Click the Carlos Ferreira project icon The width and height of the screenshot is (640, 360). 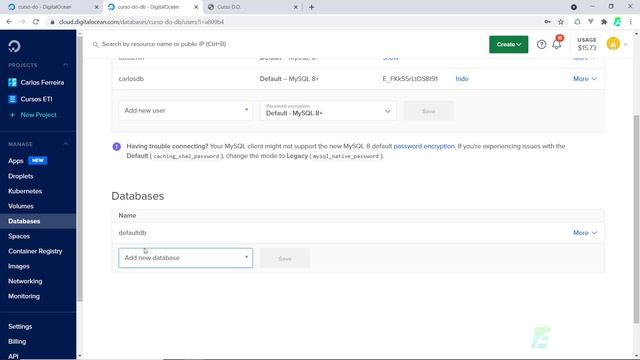click(x=12, y=82)
